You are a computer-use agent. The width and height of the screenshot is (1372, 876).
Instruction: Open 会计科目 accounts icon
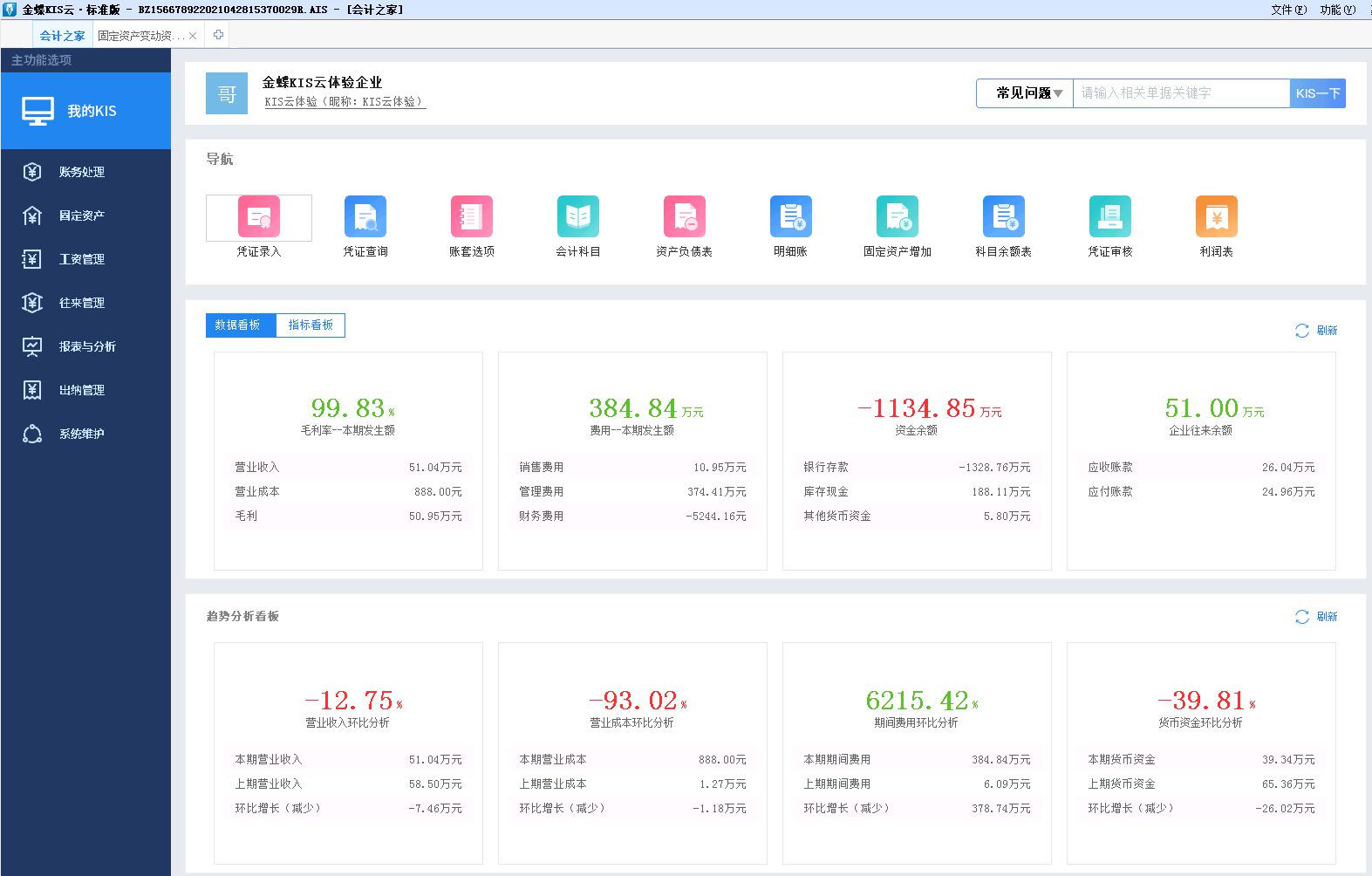[578, 216]
